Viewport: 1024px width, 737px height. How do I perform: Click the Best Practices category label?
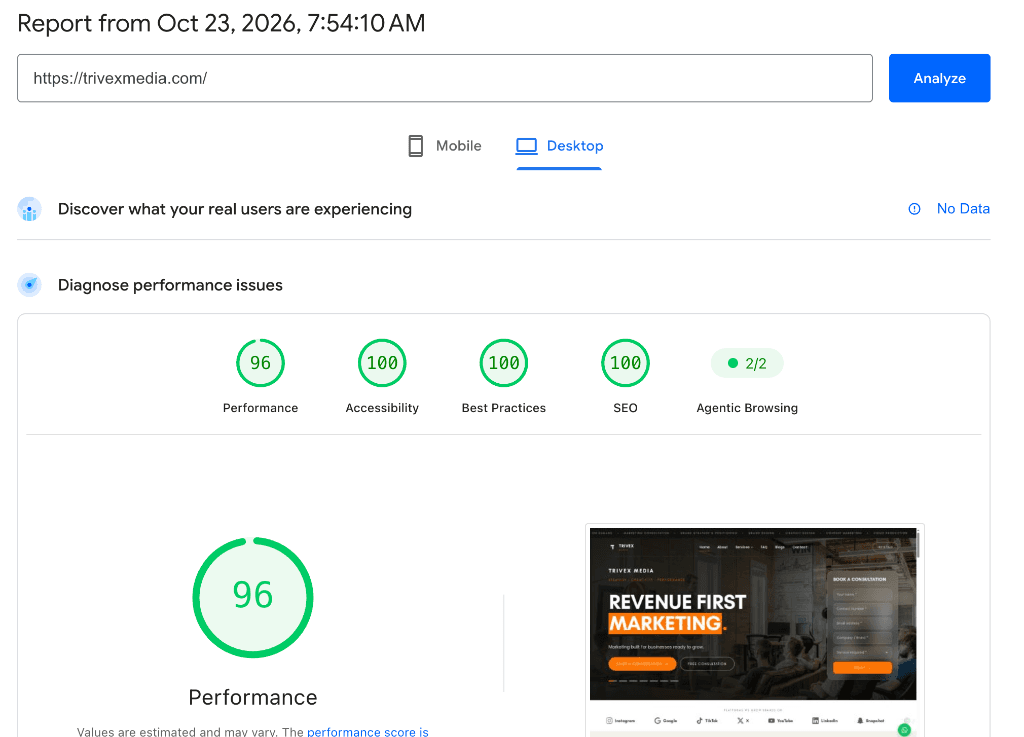point(504,408)
